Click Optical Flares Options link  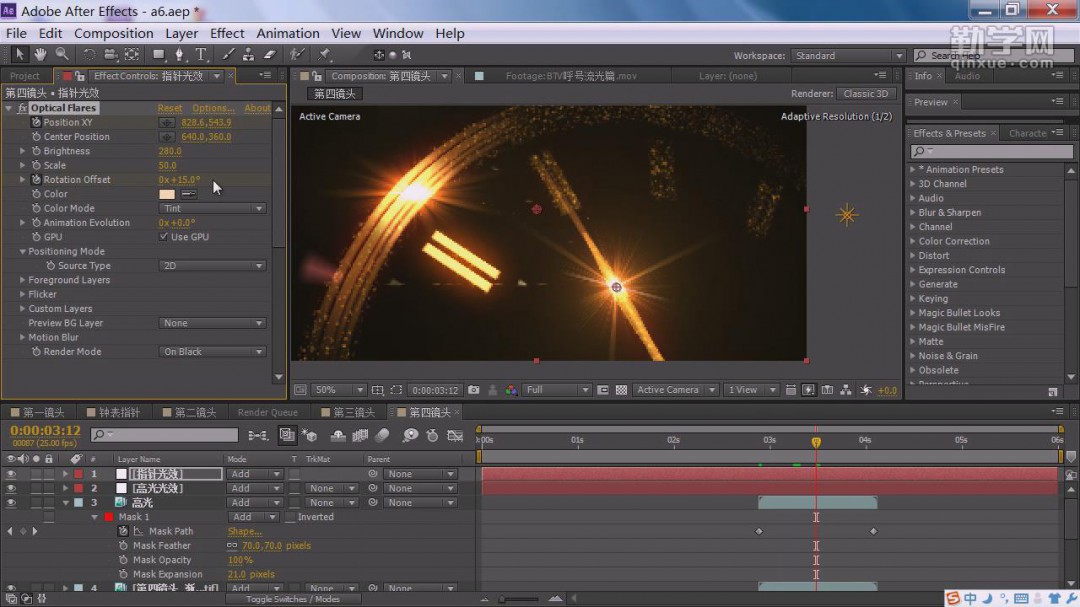pos(214,108)
